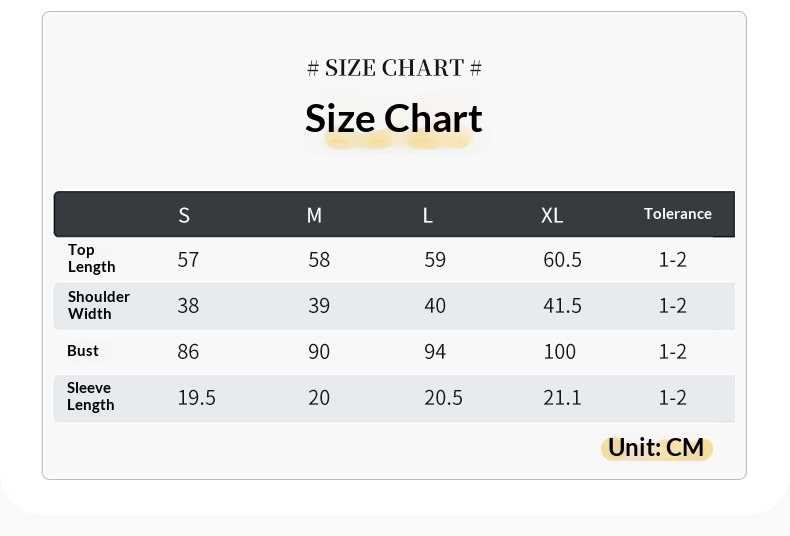Image resolution: width=790 pixels, height=536 pixels.
Task: Click the Shoulder Width L value 40
Action: click(435, 306)
